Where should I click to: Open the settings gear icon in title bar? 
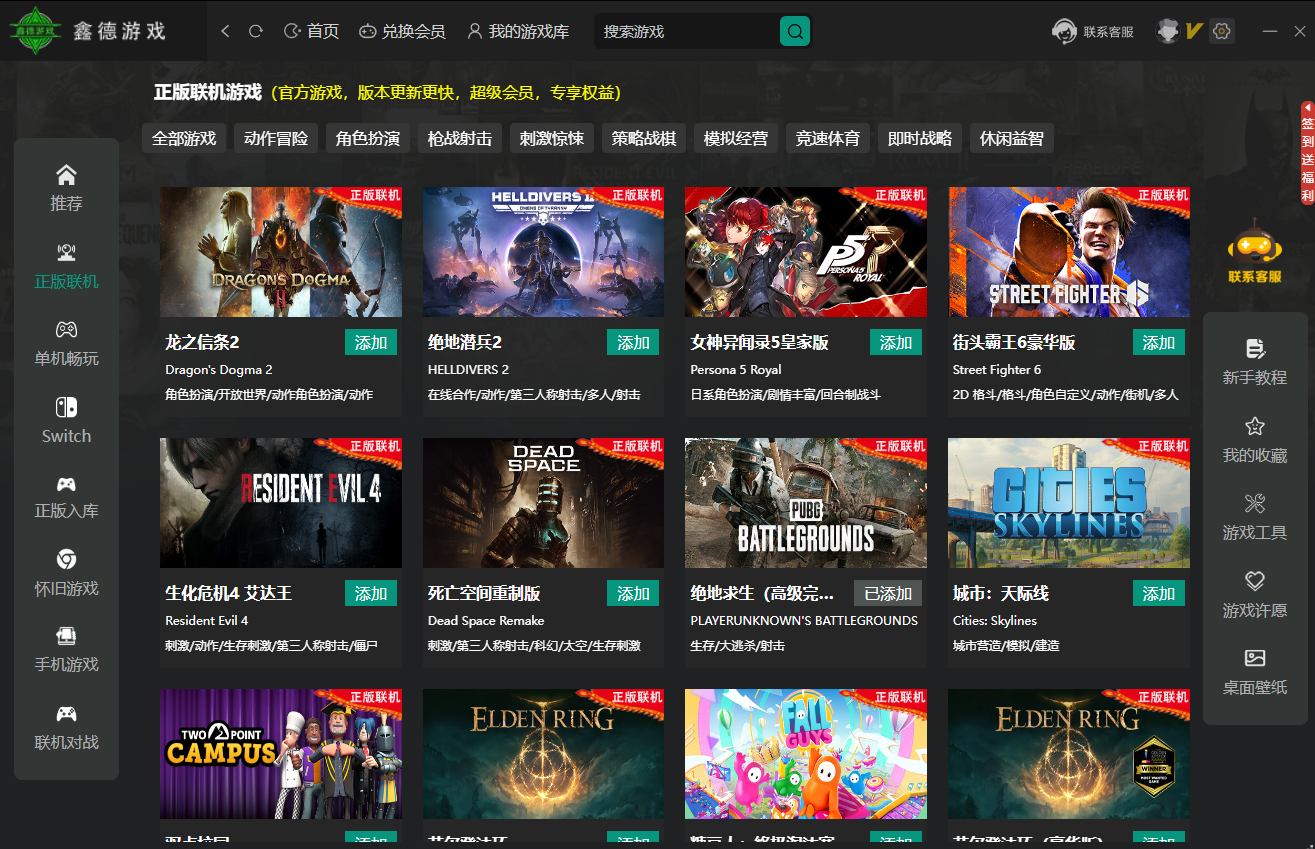(1221, 32)
